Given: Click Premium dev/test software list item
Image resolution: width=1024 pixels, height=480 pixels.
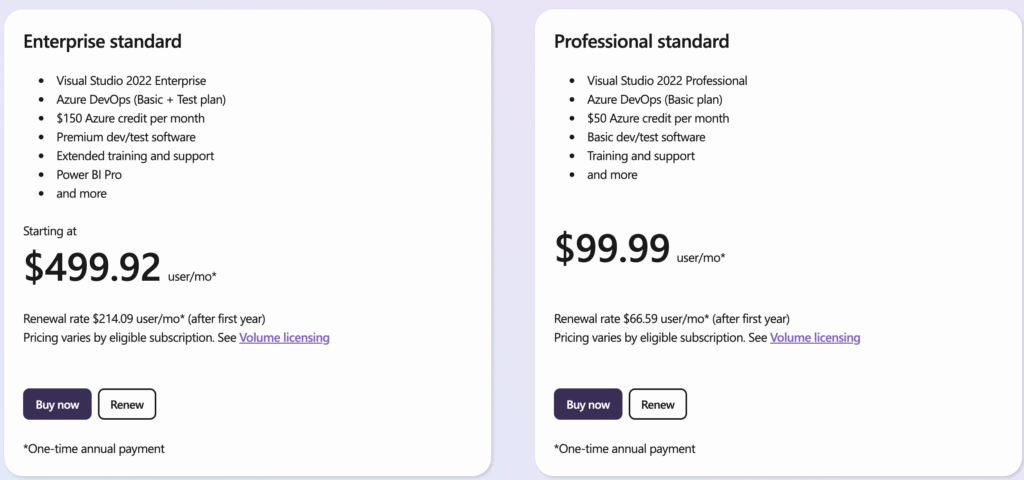Looking at the screenshot, I should tap(126, 137).
